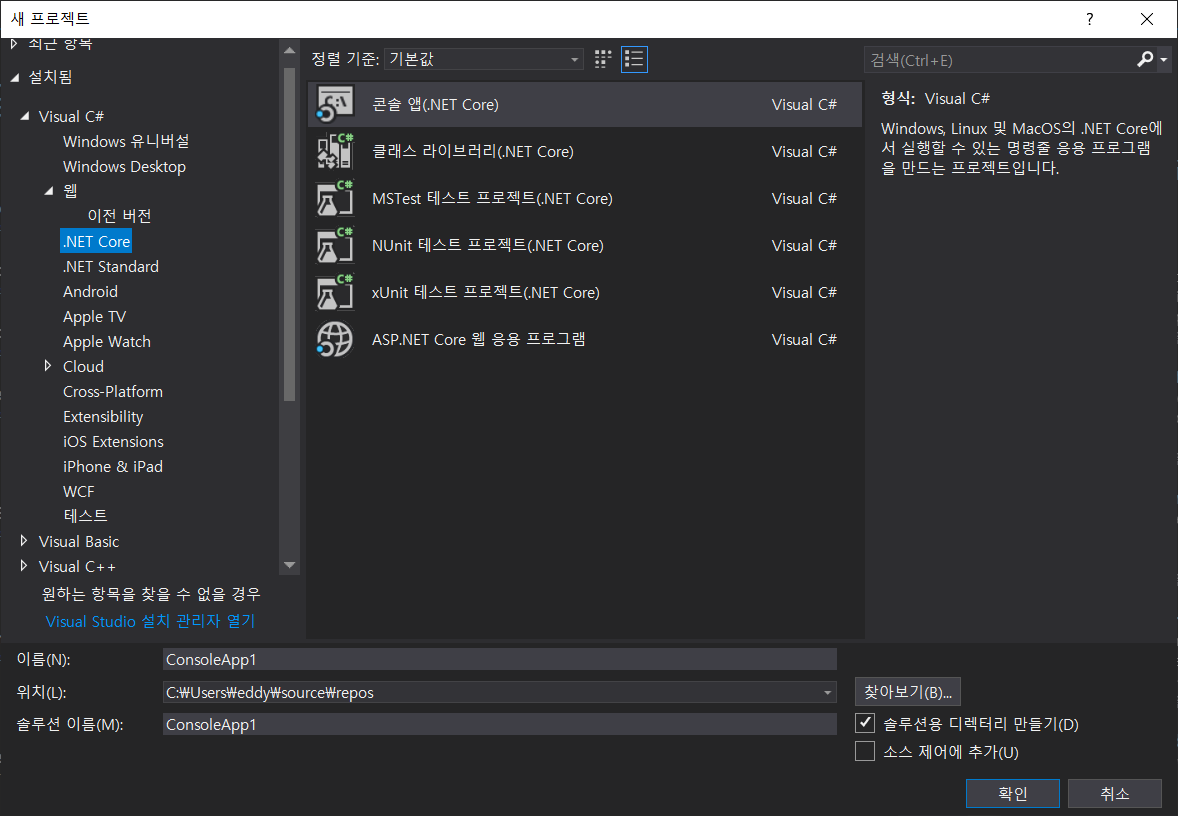Click the search magnifier icon
The height and width of the screenshot is (816, 1178).
1145,59
